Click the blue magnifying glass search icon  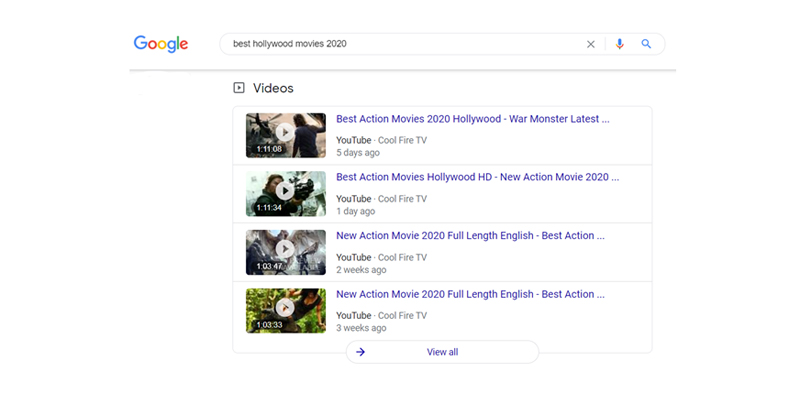[x=646, y=44]
